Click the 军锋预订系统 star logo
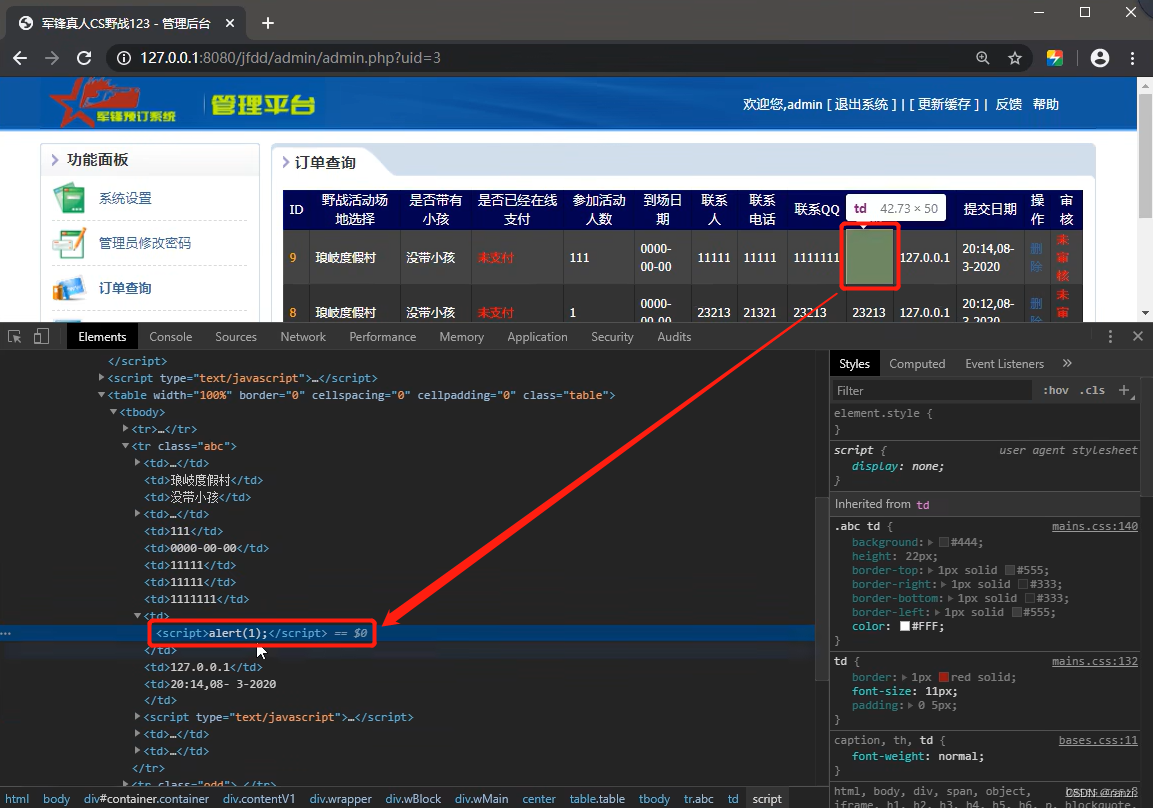This screenshot has height=808, width=1153. coord(112,103)
